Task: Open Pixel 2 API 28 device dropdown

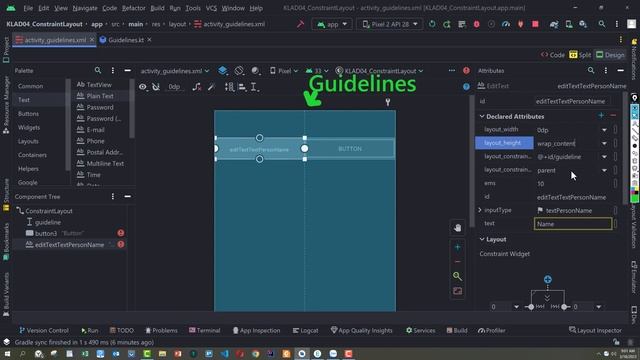Action: click(390, 24)
